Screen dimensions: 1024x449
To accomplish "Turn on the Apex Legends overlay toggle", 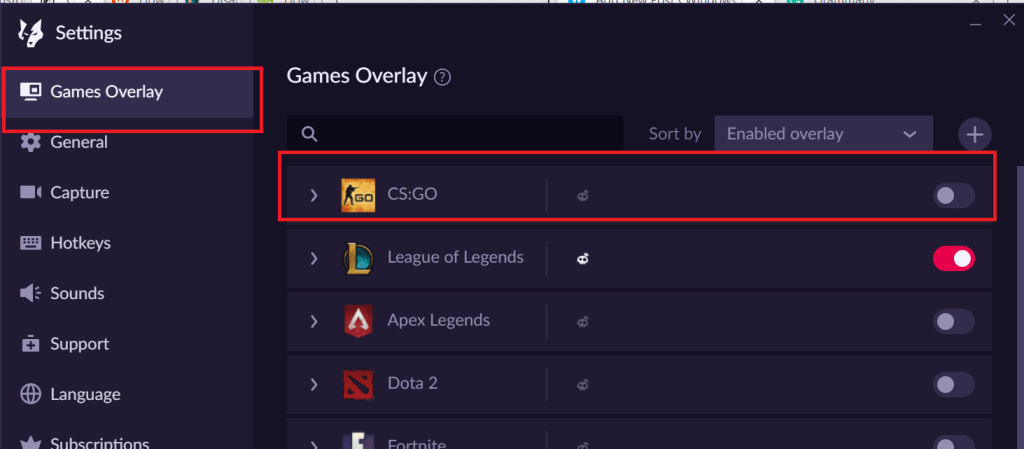I will (x=953, y=322).
